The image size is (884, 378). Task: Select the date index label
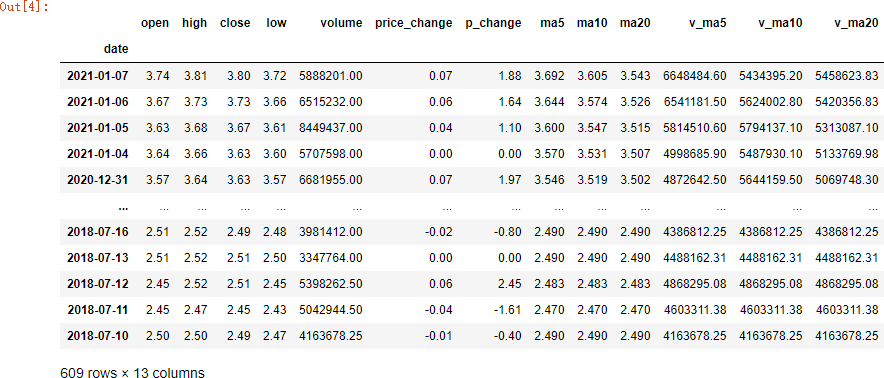coord(116,49)
